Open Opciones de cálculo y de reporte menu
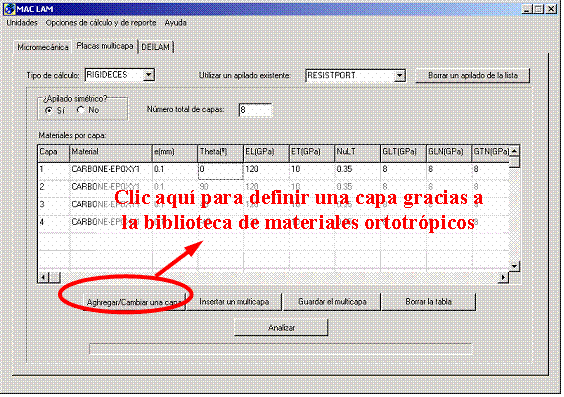The height and width of the screenshot is (397, 564). click(101, 23)
